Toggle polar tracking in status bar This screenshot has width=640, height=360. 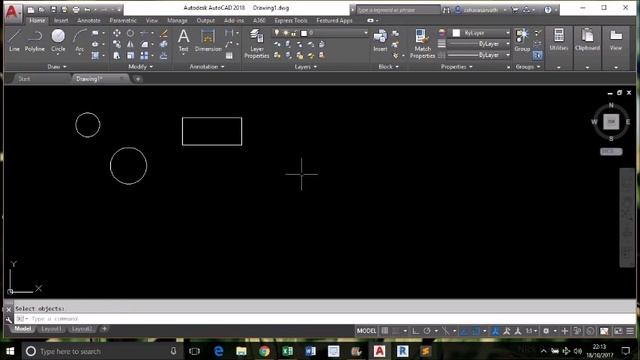point(427,331)
